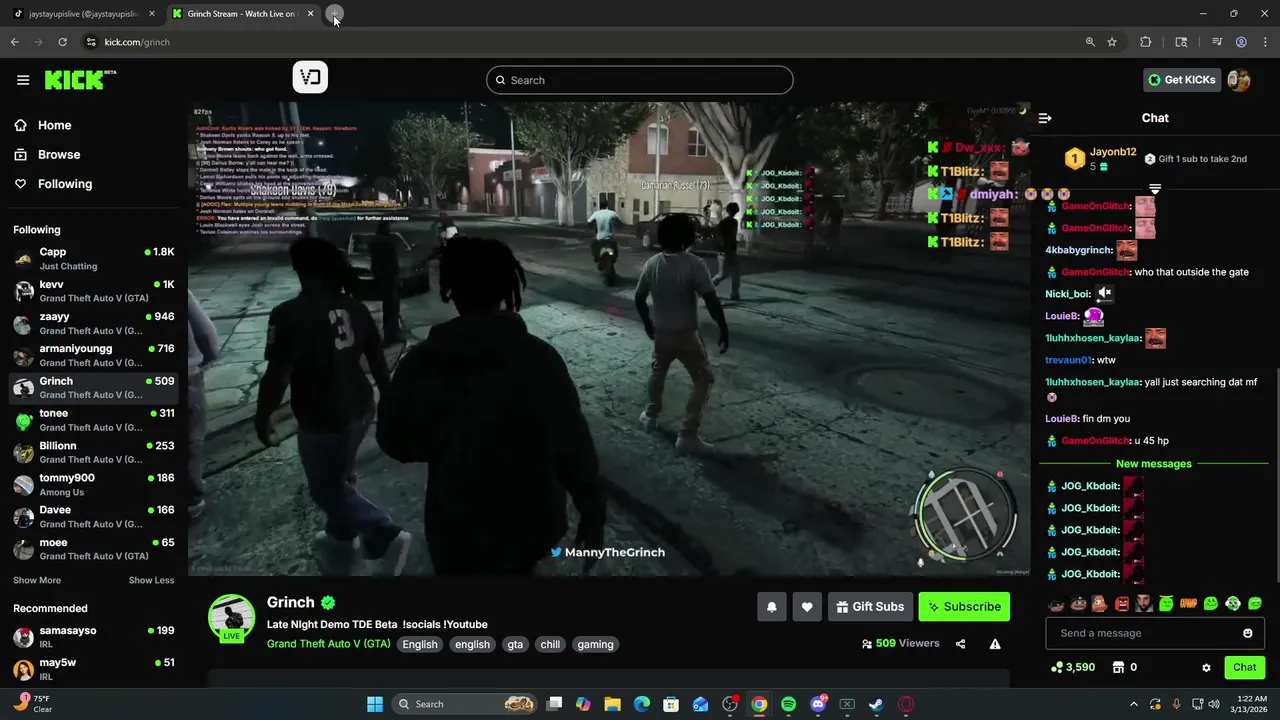1280x720 pixels.
Task: Click the English language tag
Action: tap(420, 644)
